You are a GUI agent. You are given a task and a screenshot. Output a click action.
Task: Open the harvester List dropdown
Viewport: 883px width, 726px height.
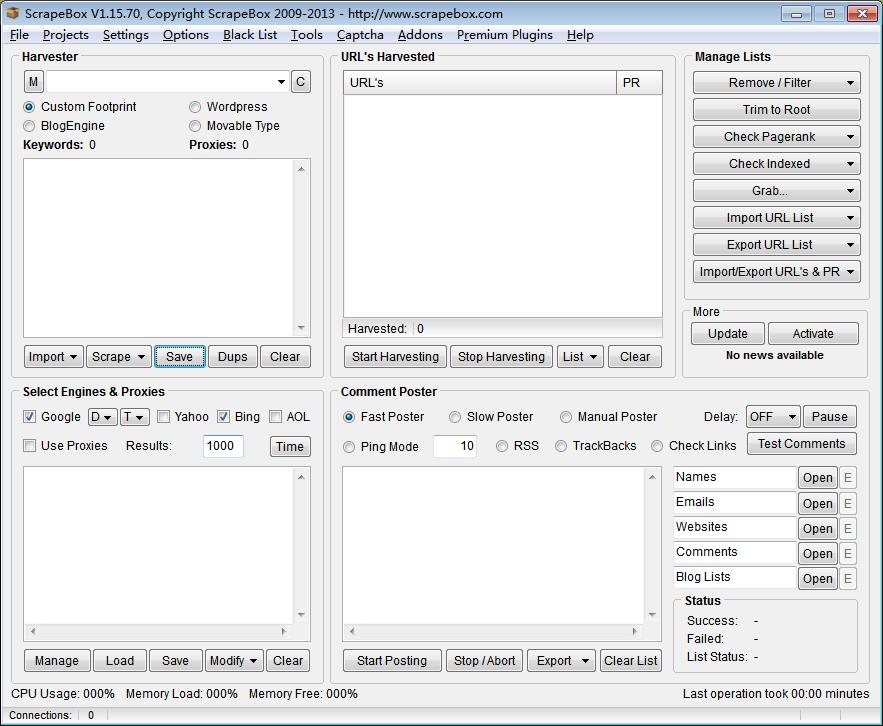pos(580,357)
